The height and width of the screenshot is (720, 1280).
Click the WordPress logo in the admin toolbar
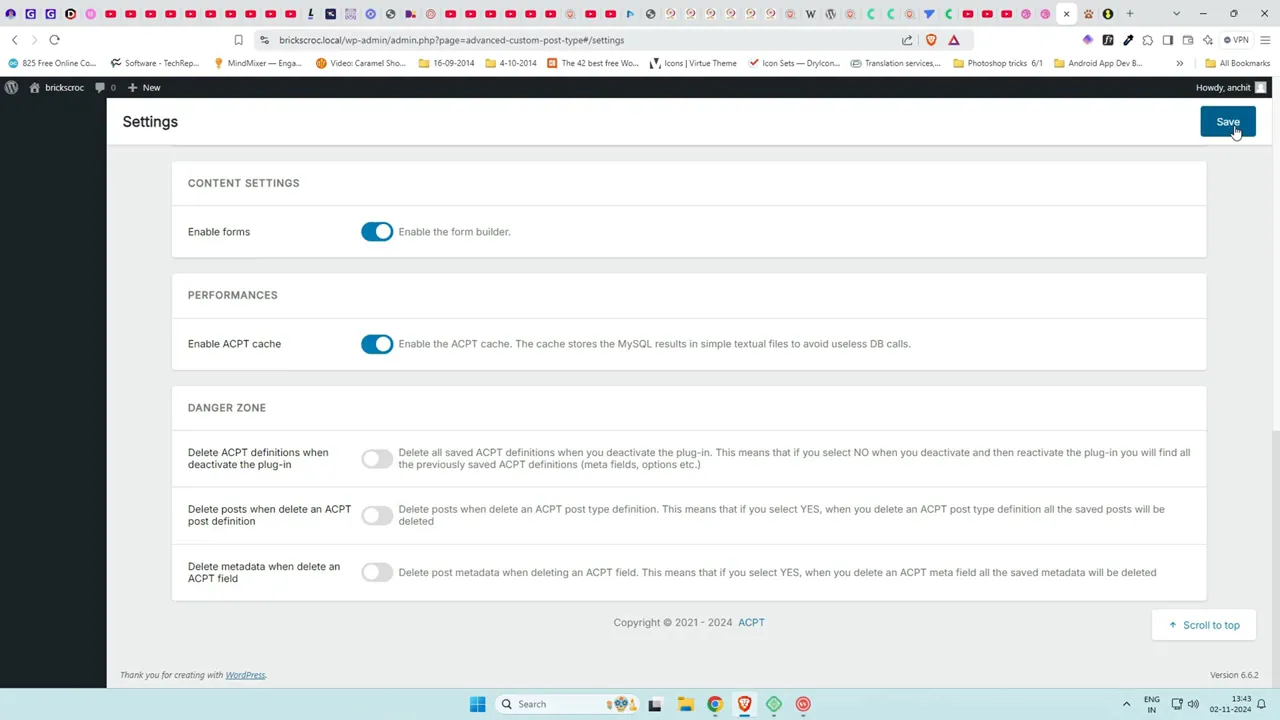11,87
